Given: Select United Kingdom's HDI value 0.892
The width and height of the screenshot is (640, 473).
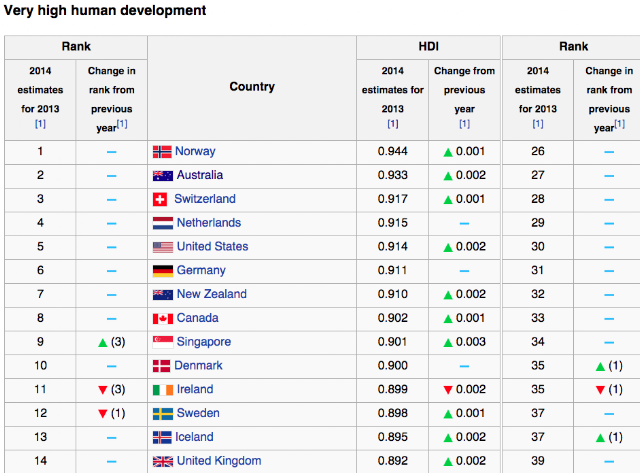Looking at the screenshot, I should coord(393,461).
